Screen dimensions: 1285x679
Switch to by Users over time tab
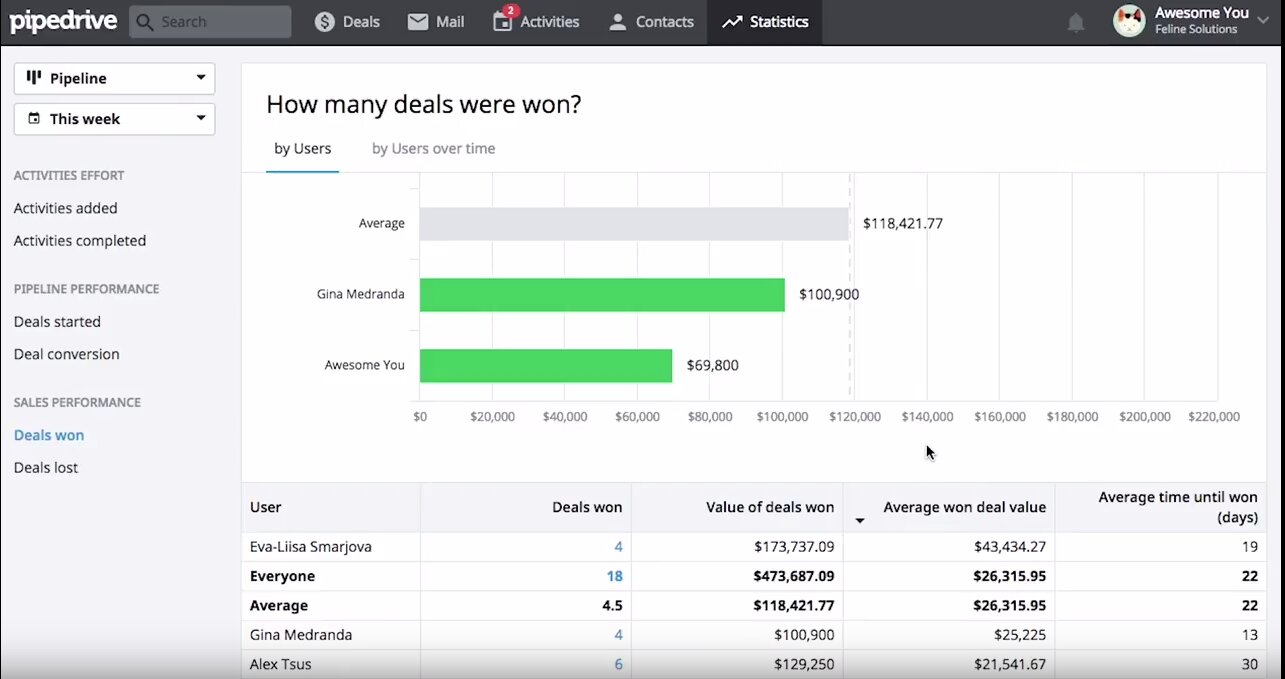(x=433, y=149)
